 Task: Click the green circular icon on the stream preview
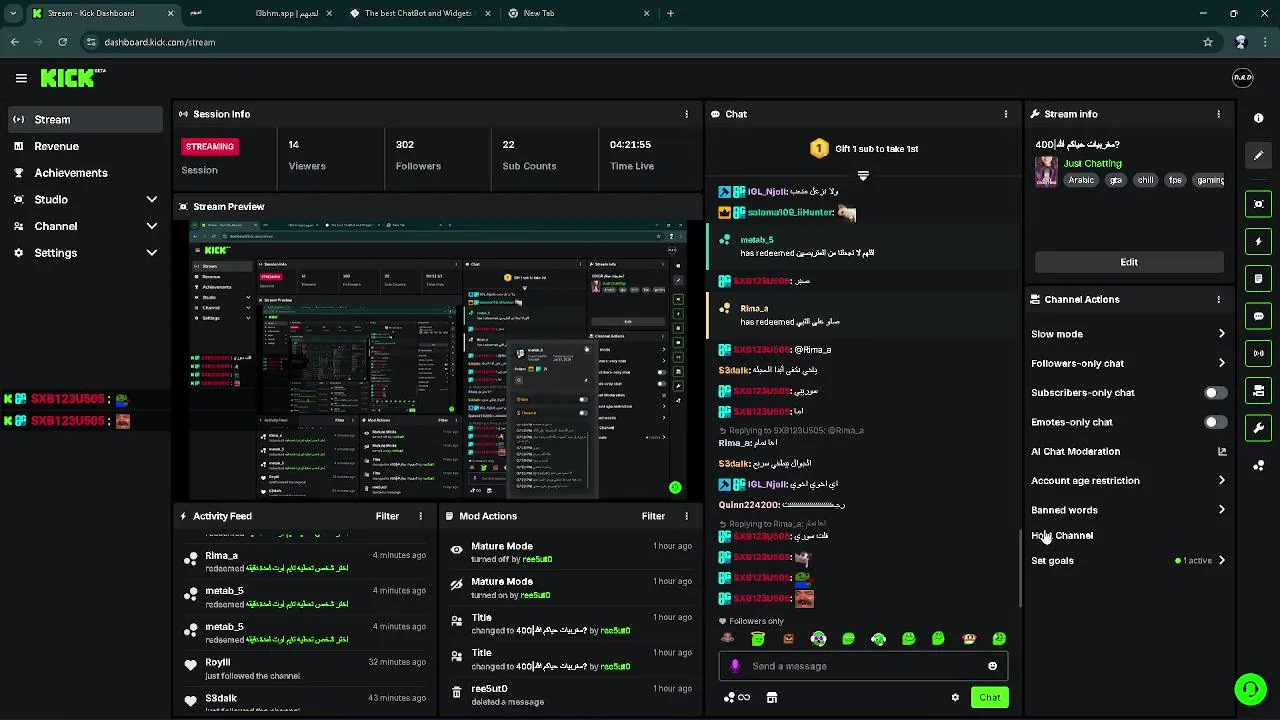(675, 488)
